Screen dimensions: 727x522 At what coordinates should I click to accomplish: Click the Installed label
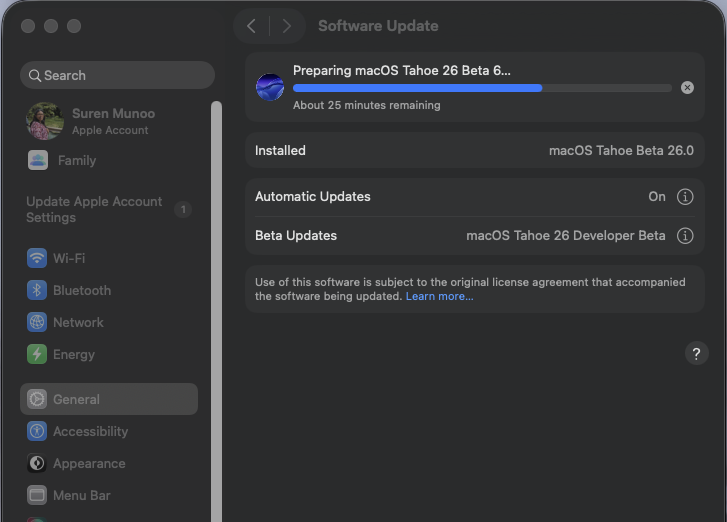pyautogui.click(x=280, y=150)
